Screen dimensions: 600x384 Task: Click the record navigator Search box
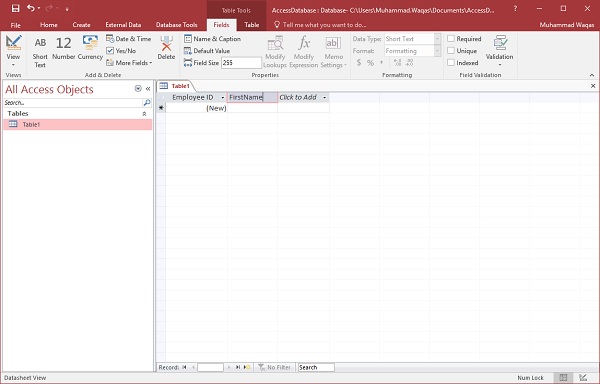[316, 367]
